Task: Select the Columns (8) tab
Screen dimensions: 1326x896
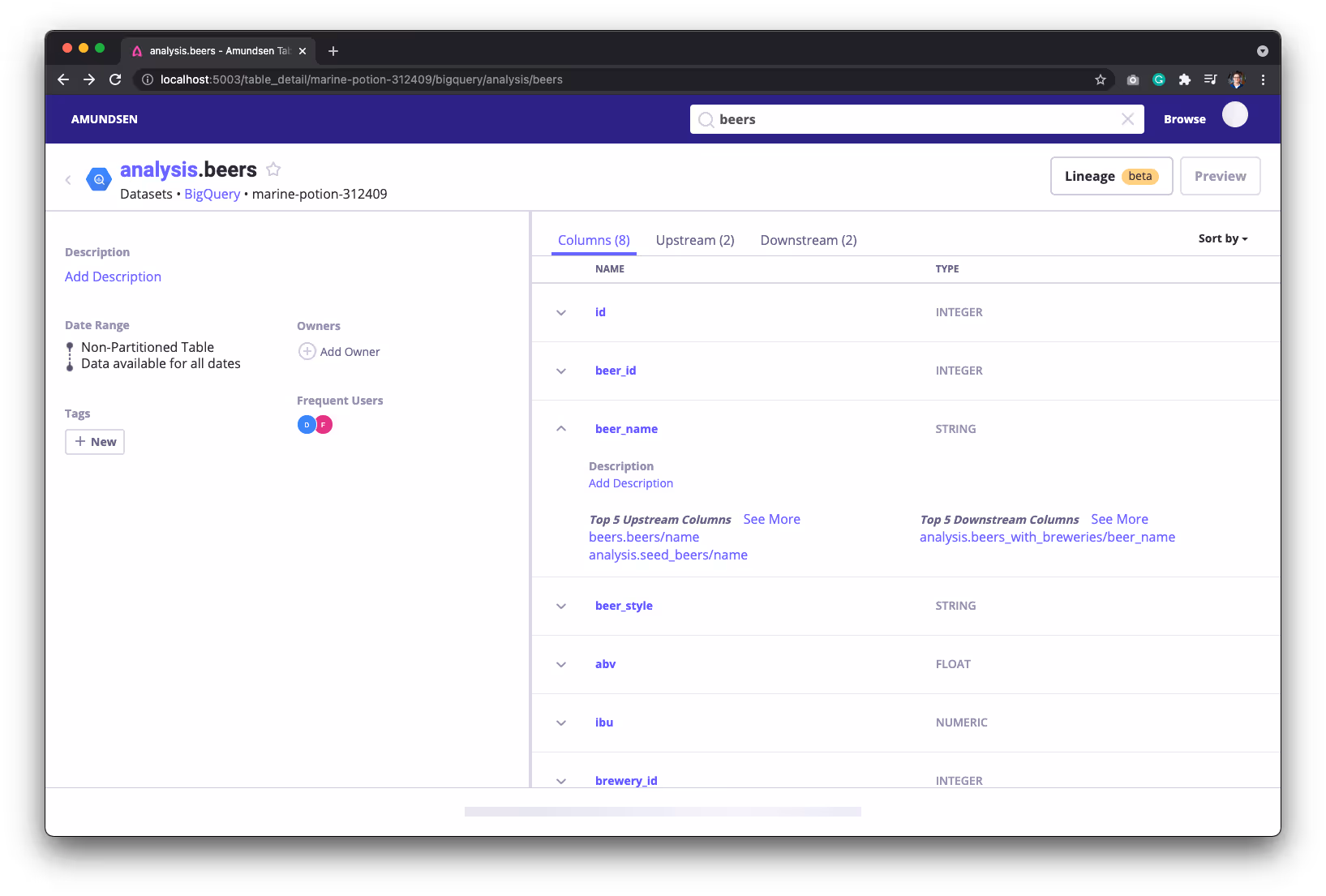Action: (594, 240)
